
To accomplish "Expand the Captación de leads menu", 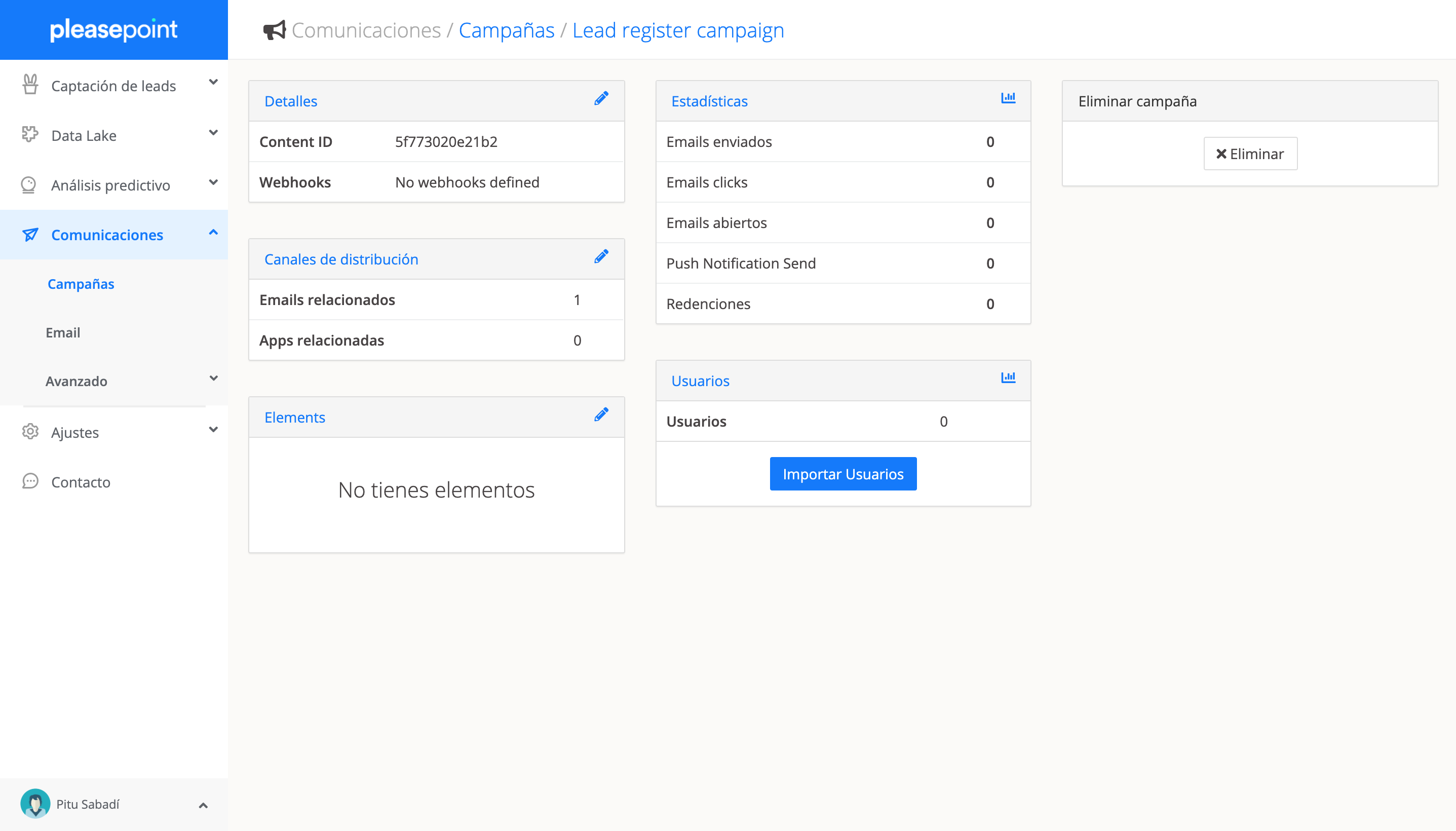I will [x=213, y=83].
